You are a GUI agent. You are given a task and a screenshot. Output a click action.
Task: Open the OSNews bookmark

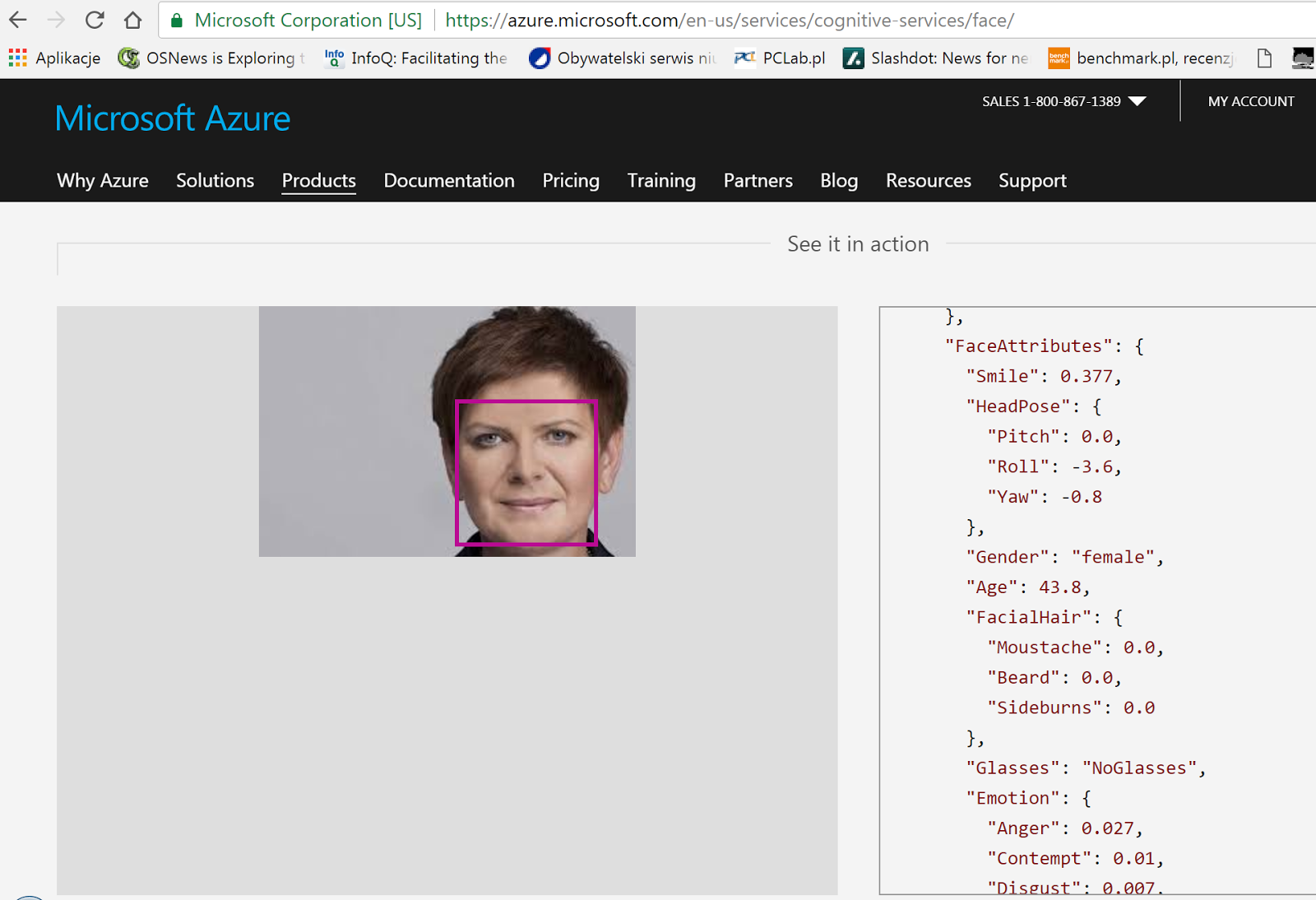[210, 58]
